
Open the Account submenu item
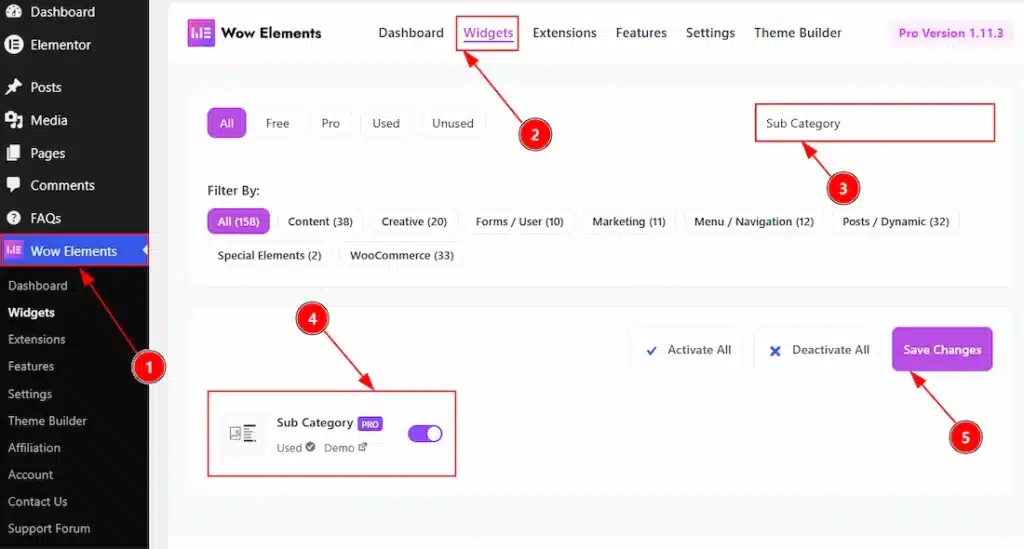[x=30, y=475]
